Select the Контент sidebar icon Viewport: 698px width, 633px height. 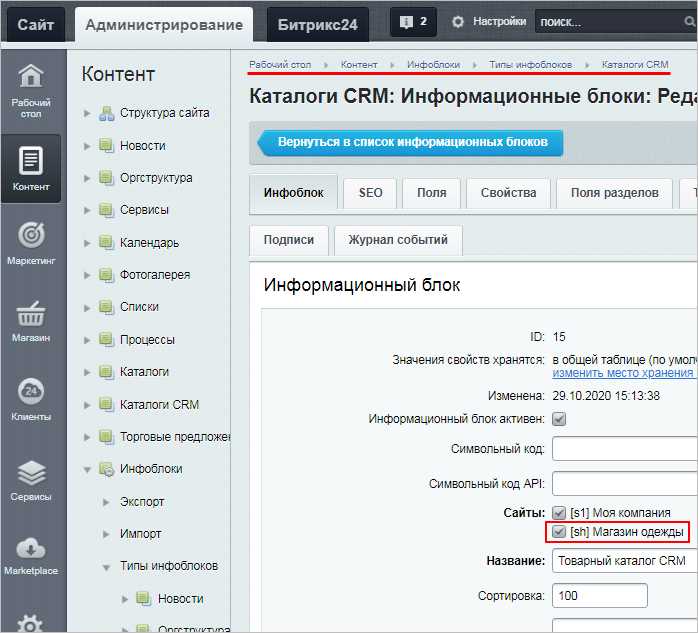[31, 161]
